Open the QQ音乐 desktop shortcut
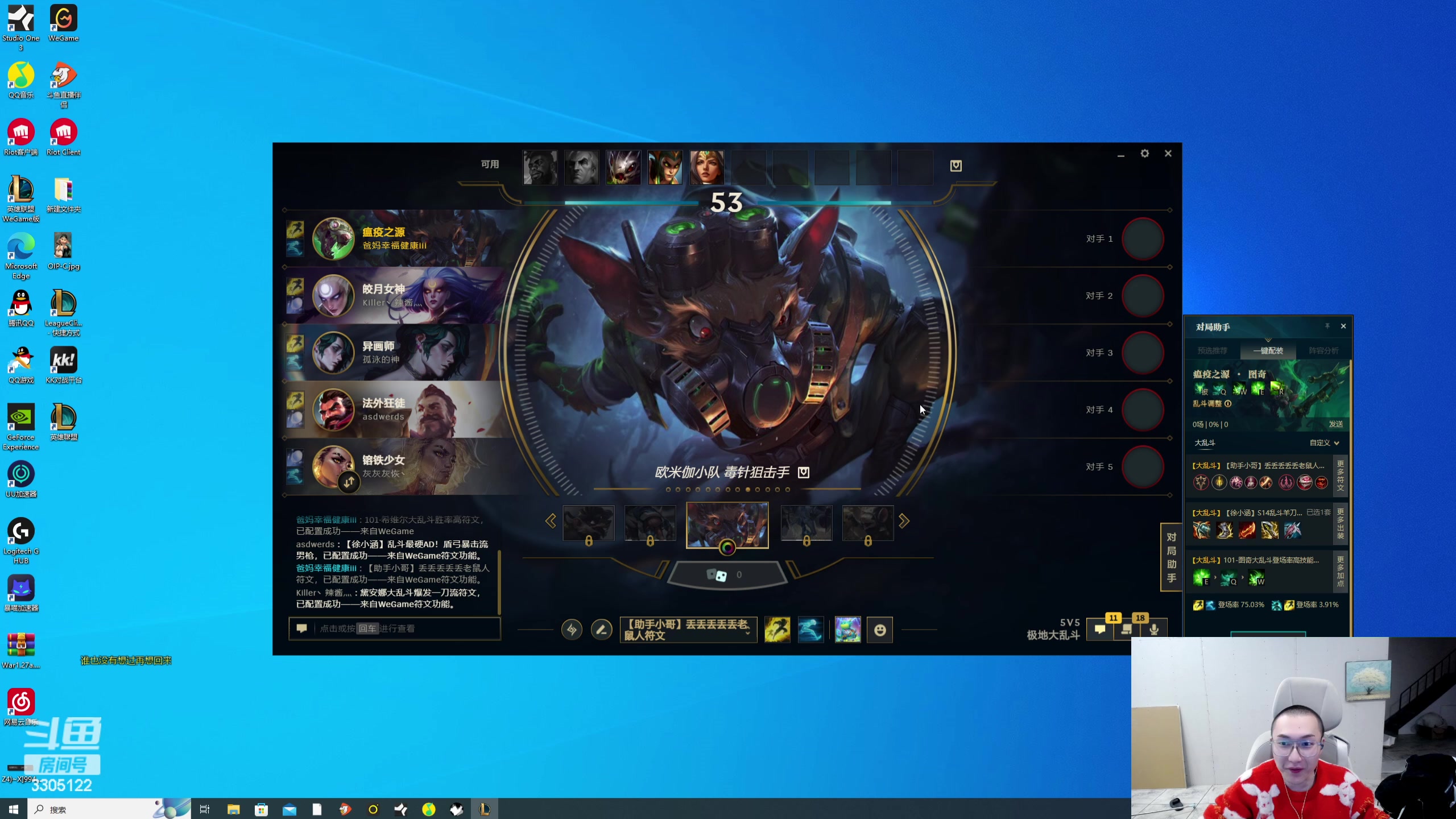1456x819 pixels. pyautogui.click(x=21, y=81)
